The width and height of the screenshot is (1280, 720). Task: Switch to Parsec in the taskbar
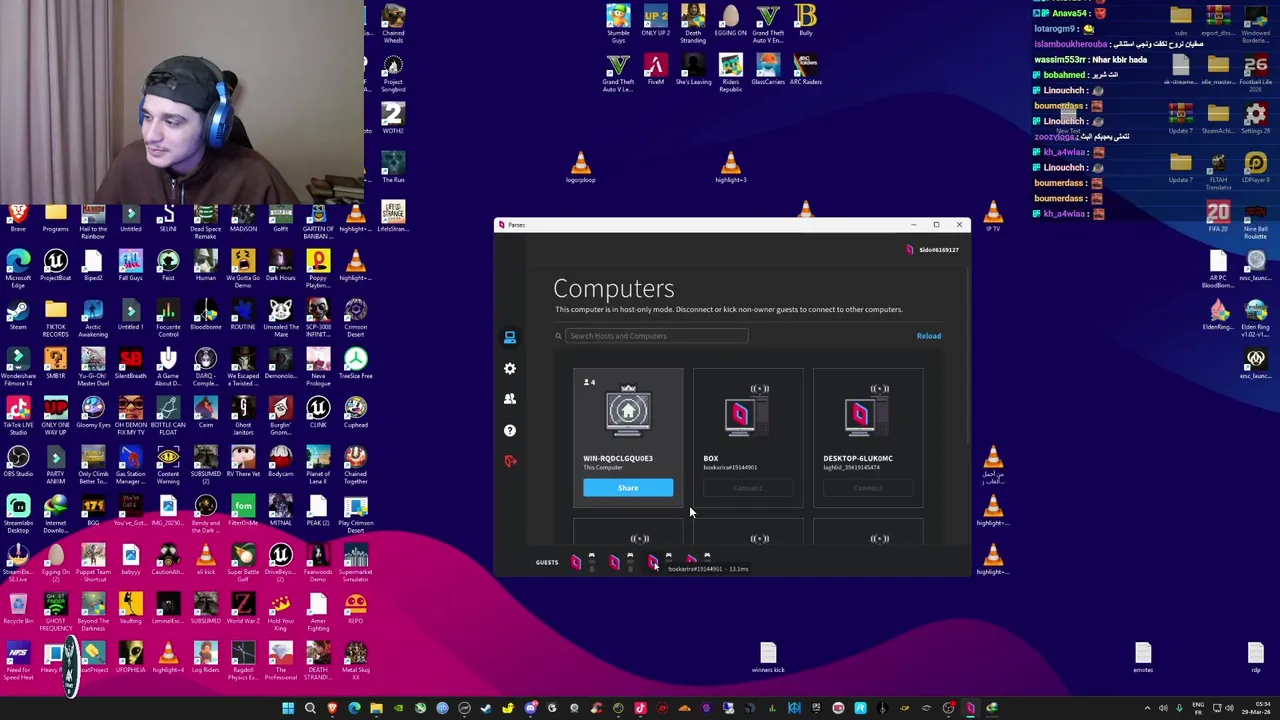click(x=970, y=709)
